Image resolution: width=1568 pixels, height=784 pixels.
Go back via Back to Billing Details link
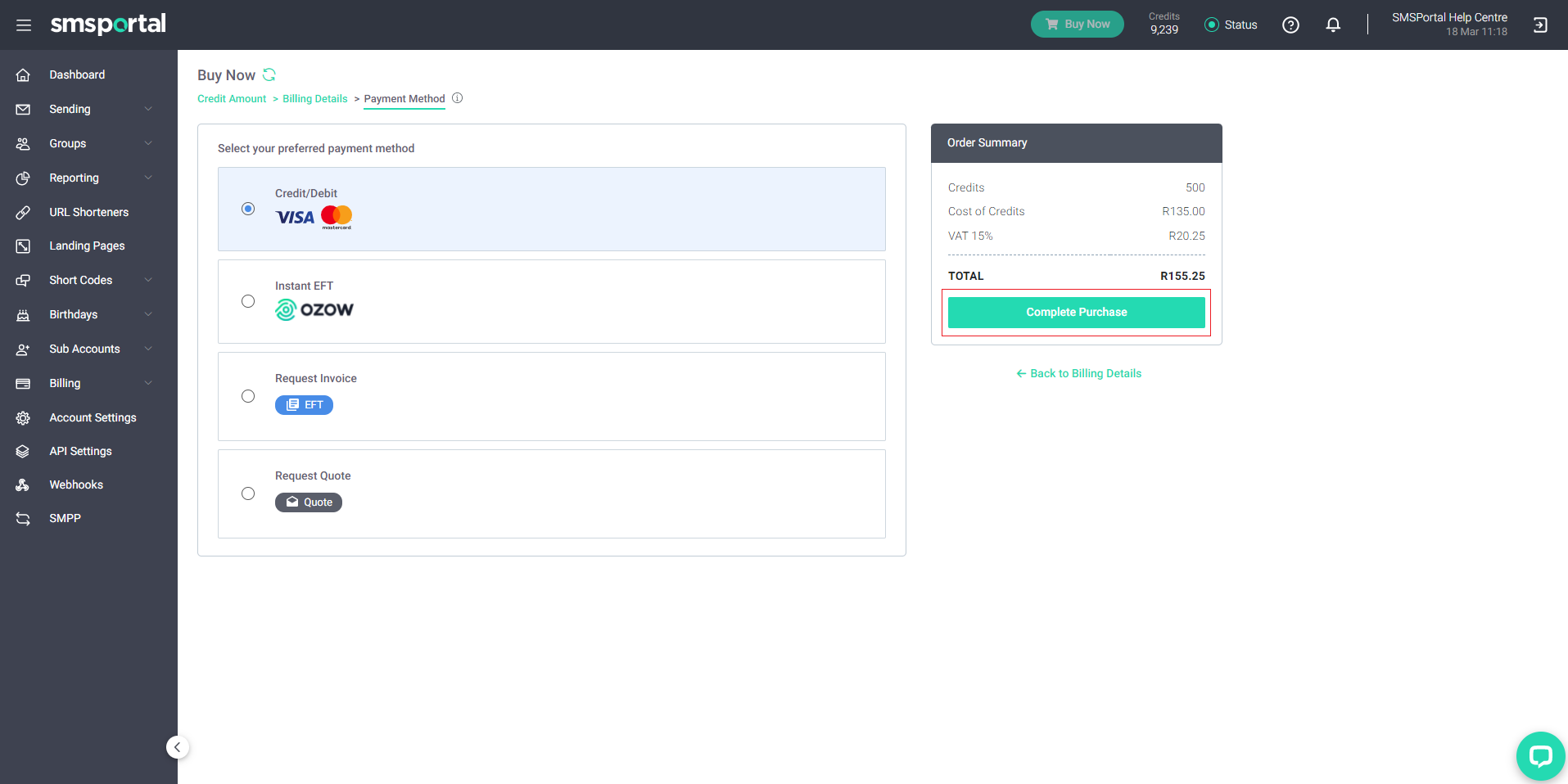click(1078, 373)
